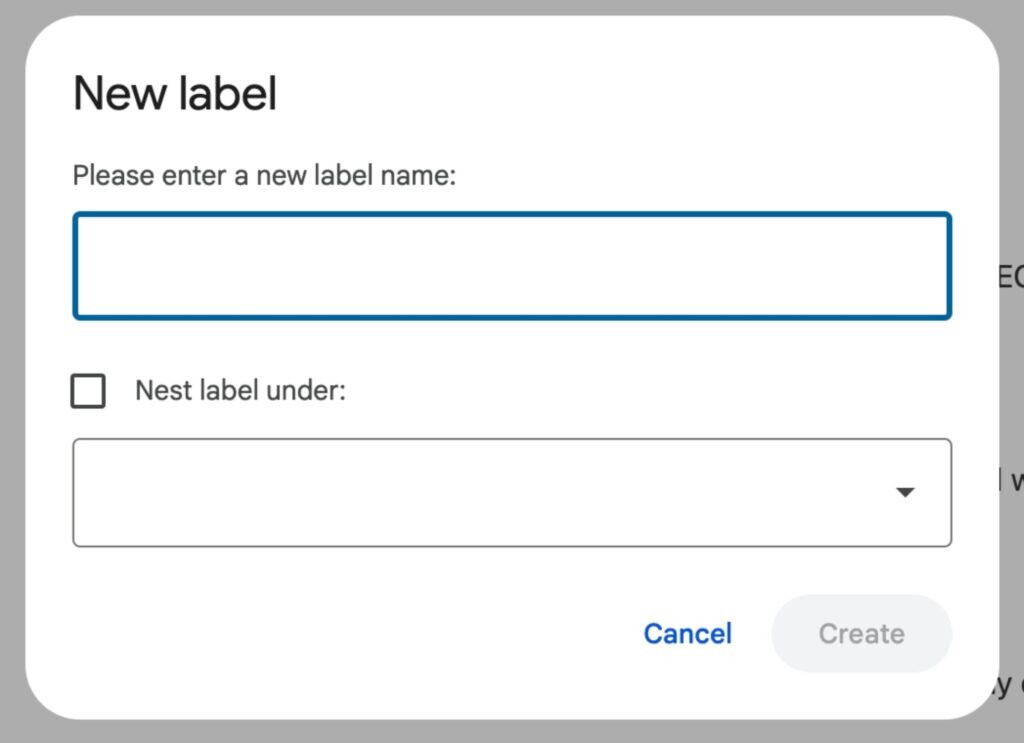This screenshot has width=1024, height=743.
Task: Click the greyed-out Create pill button
Action: pyautogui.click(x=861, y=634)
